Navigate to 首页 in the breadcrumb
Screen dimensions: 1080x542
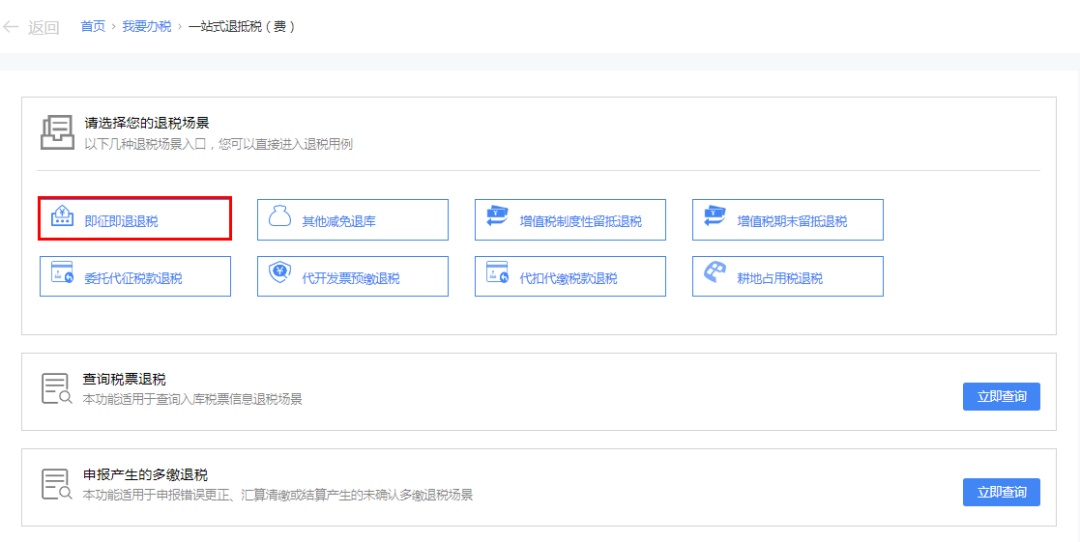point(93,26)
